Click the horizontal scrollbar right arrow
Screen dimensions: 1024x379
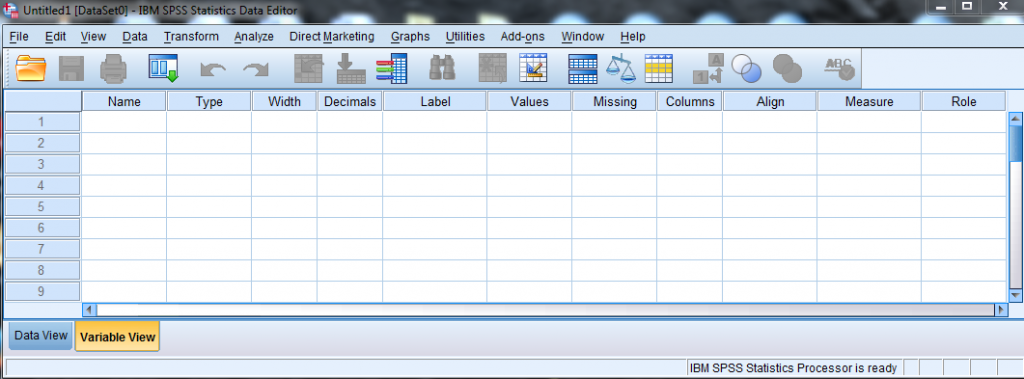pyautogui.click(x=1000, y=310)
